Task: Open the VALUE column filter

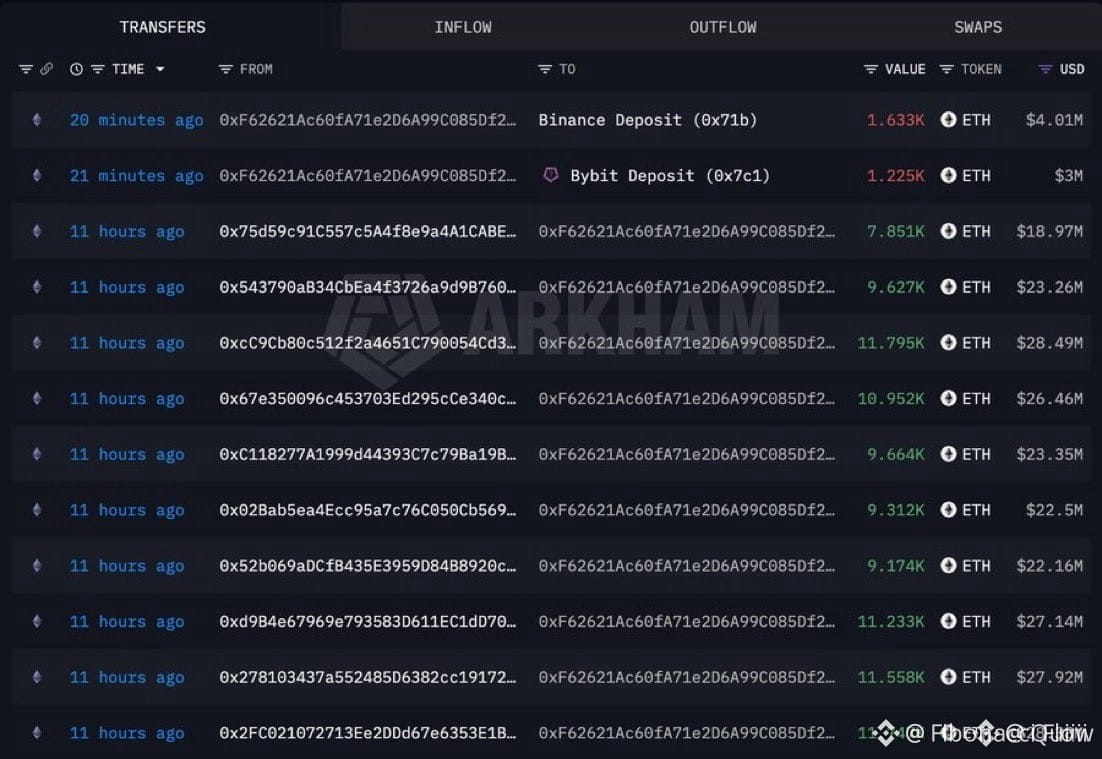Action: click(x=871, y=69)
